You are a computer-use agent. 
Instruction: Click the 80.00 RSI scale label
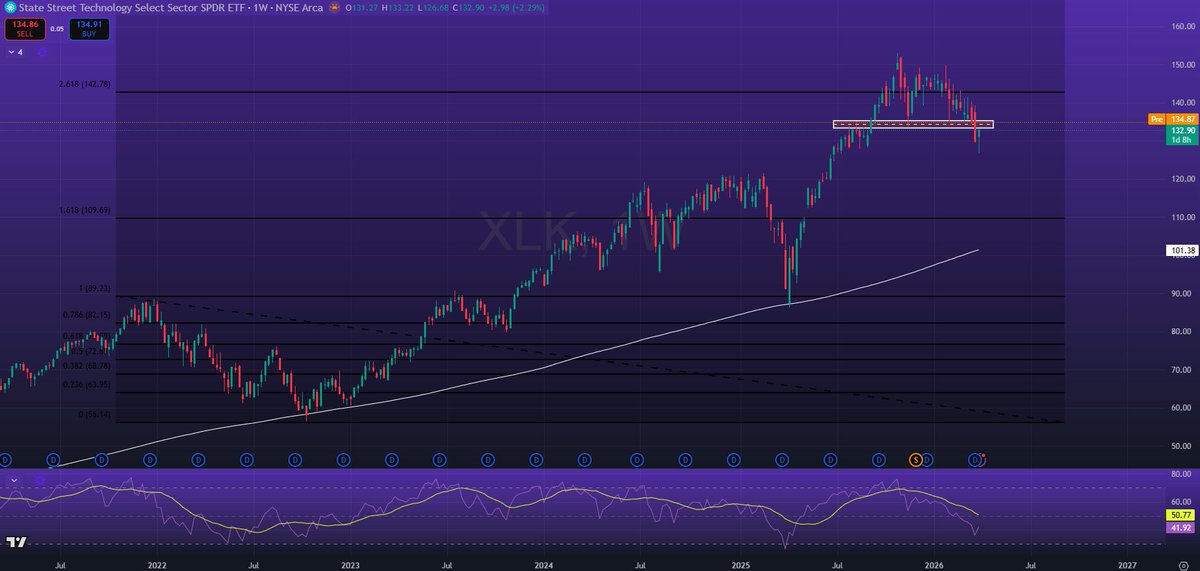[1183, 474]
